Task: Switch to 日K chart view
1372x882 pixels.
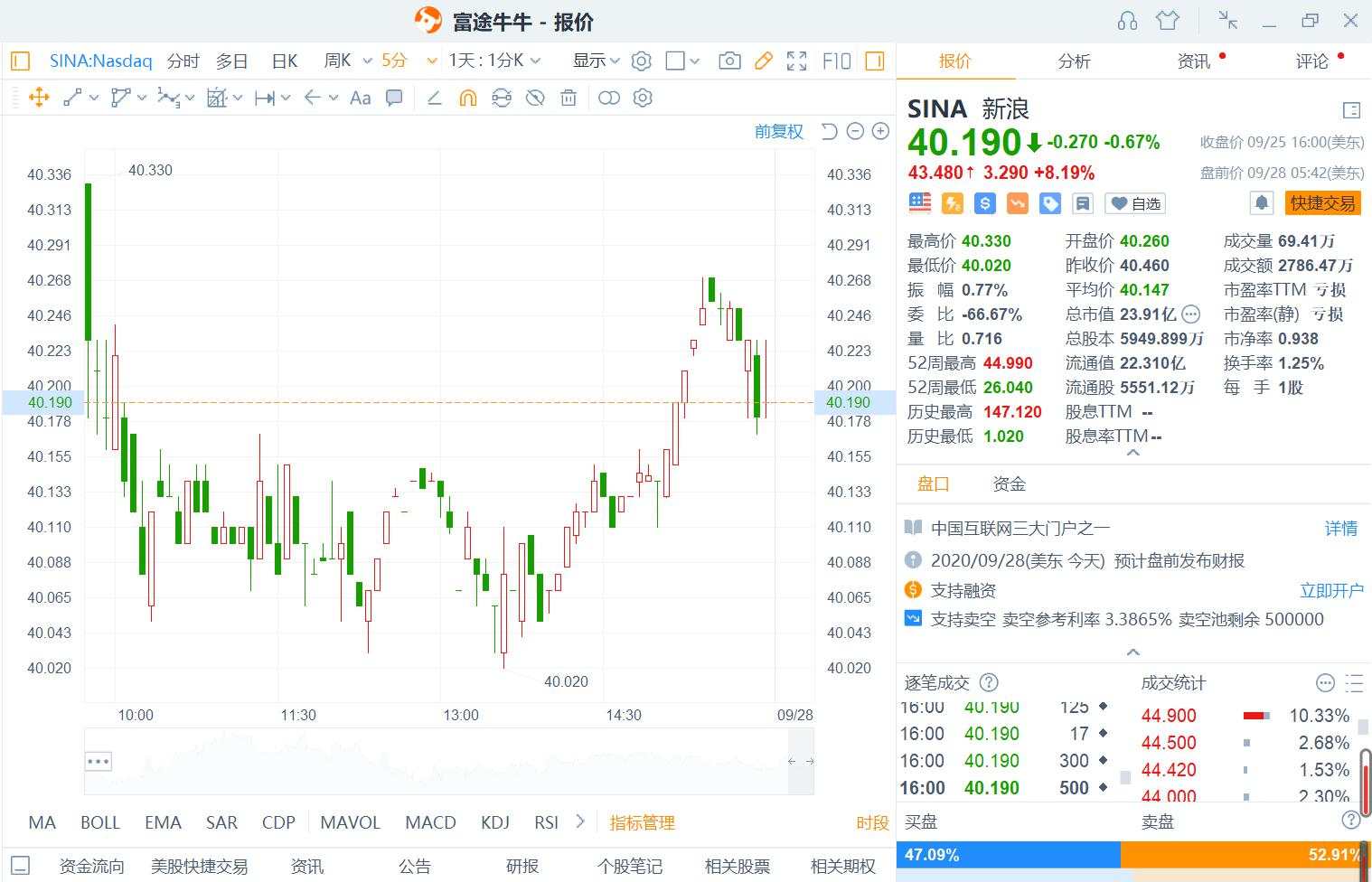Action: point(285,61)
